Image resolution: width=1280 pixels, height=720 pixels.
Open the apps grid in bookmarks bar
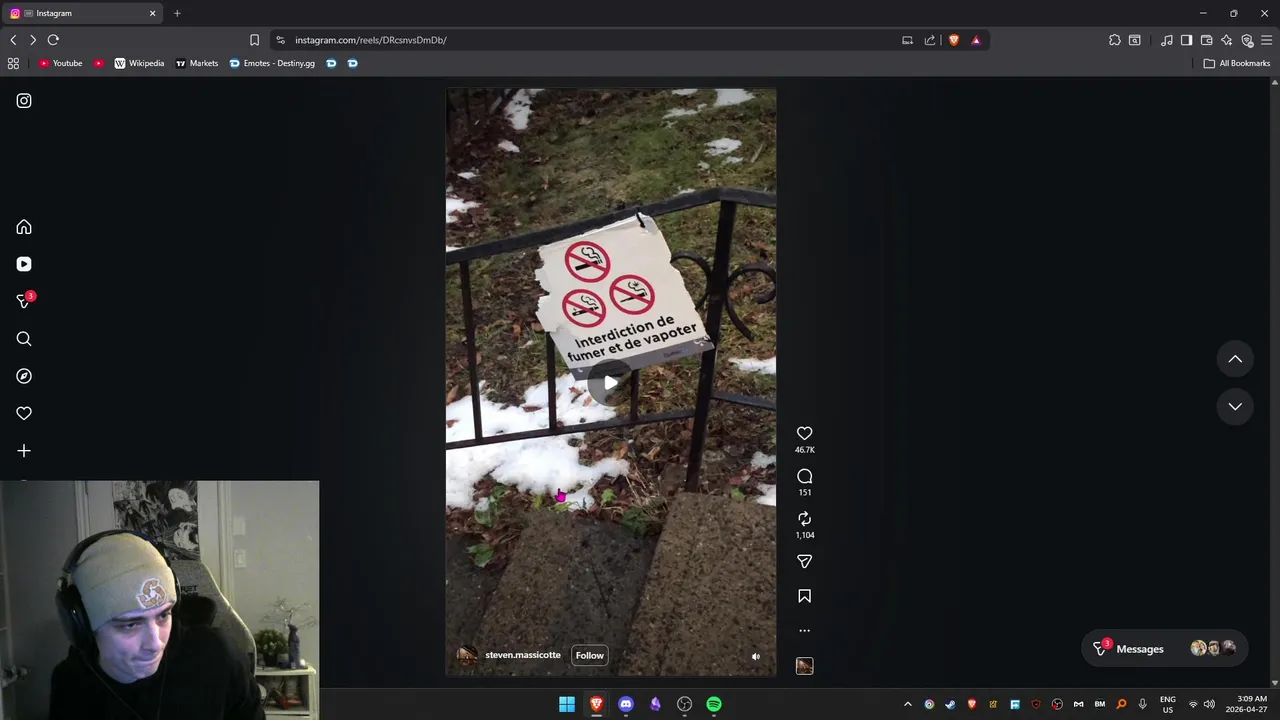click(x=13, y=63)
